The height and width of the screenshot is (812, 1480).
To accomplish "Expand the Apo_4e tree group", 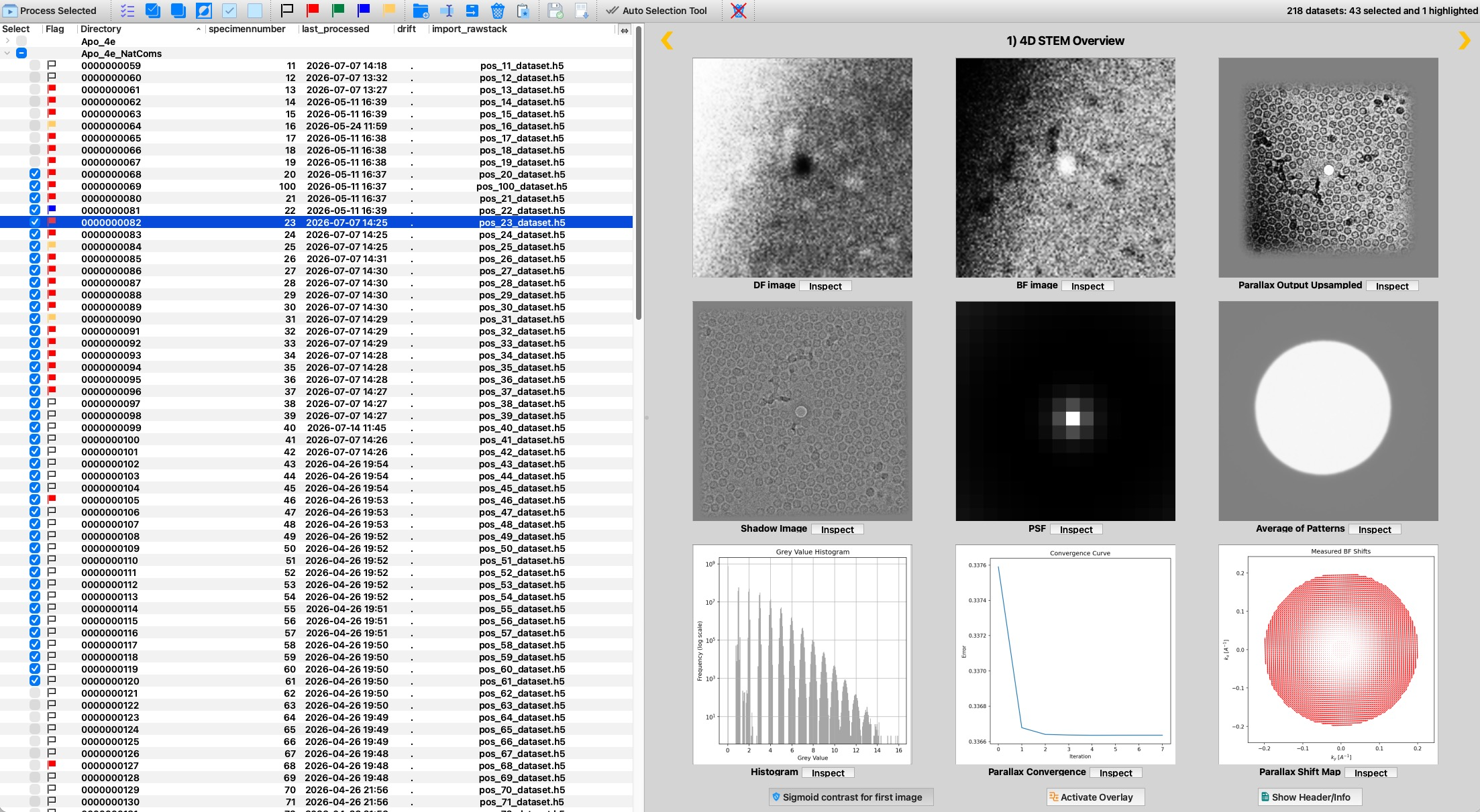I will pyautogui.click(x=7, y=41).
